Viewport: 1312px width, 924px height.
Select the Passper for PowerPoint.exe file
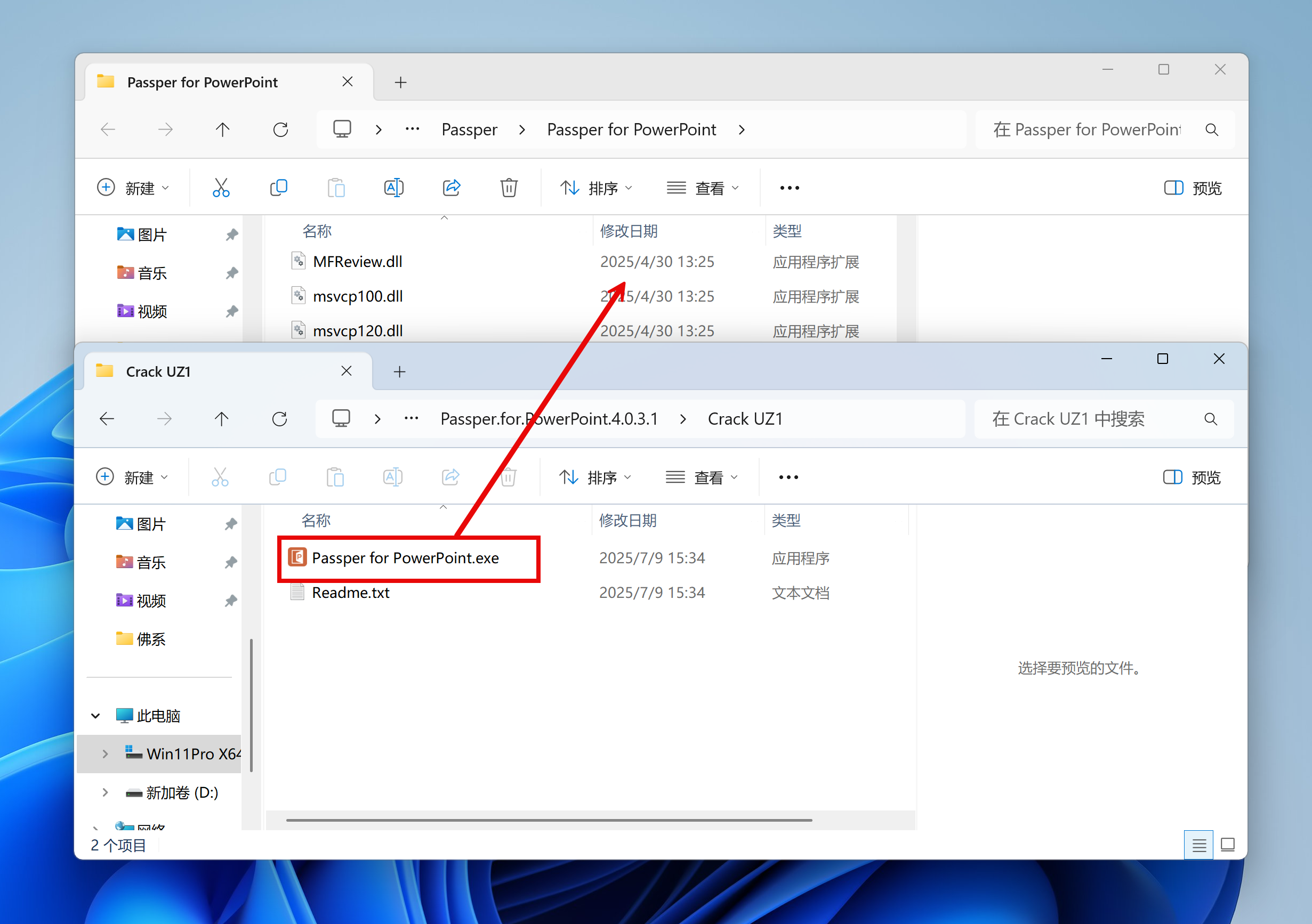tap(405, 558)
